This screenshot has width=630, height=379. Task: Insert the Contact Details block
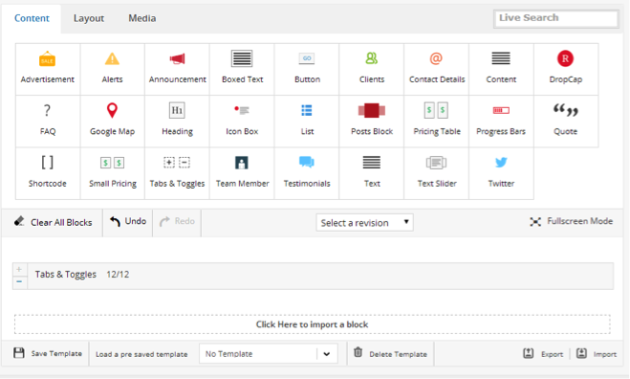[x=436, y=69]
